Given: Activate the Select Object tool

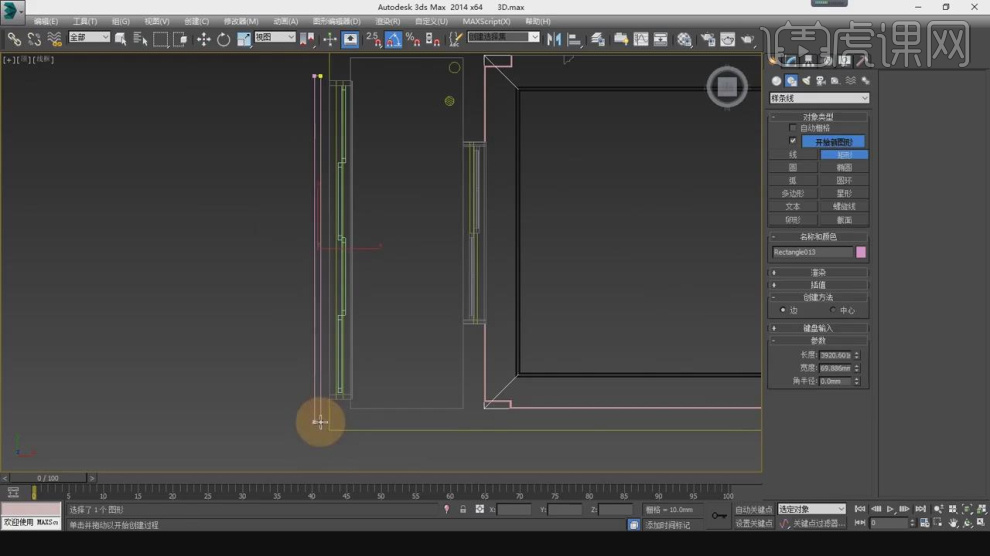Looking at the screenshot, I should point(120,39).
